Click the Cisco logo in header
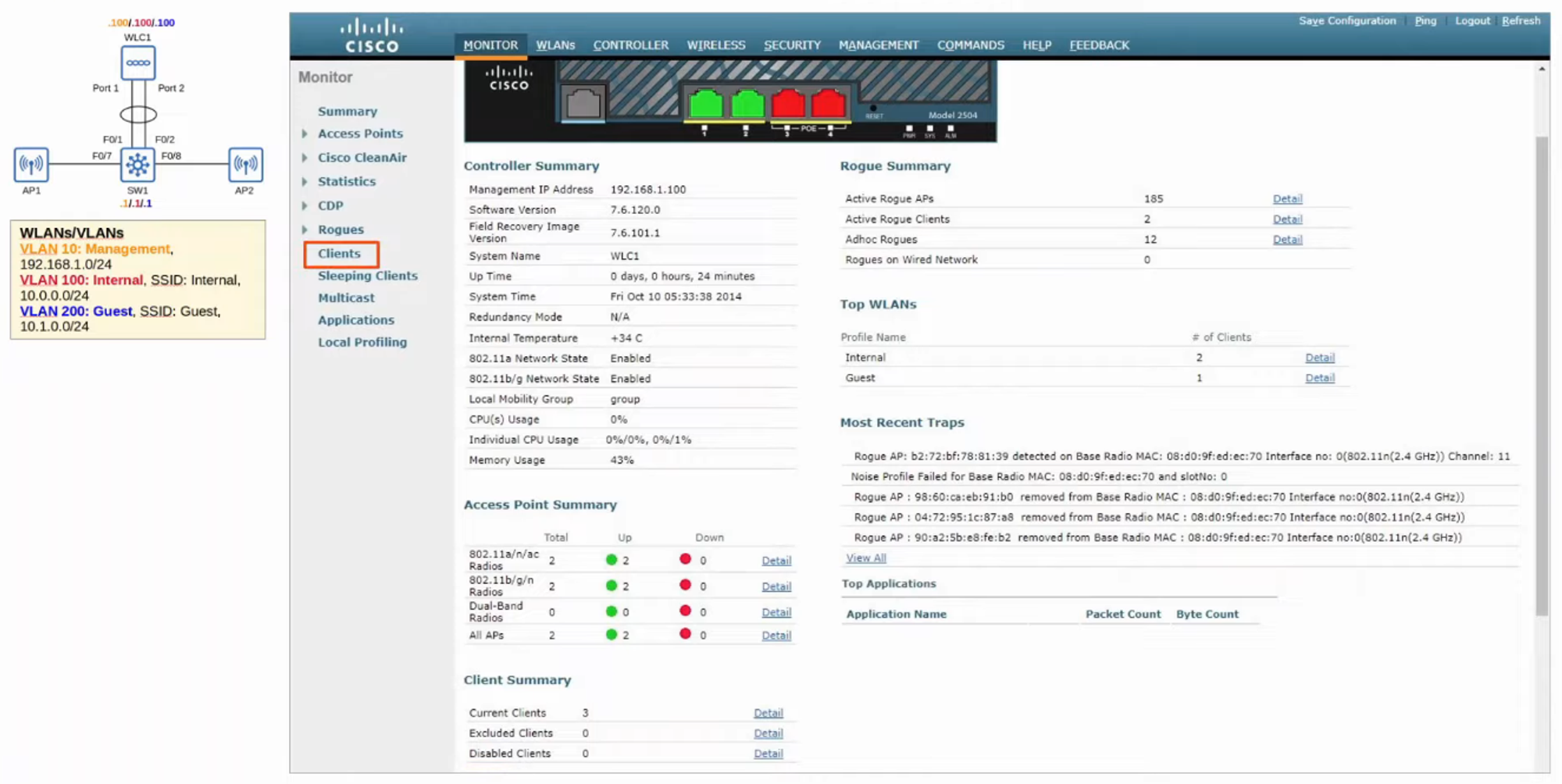The width and height of the screenshot is (1562, 784). tap(372, 36)
